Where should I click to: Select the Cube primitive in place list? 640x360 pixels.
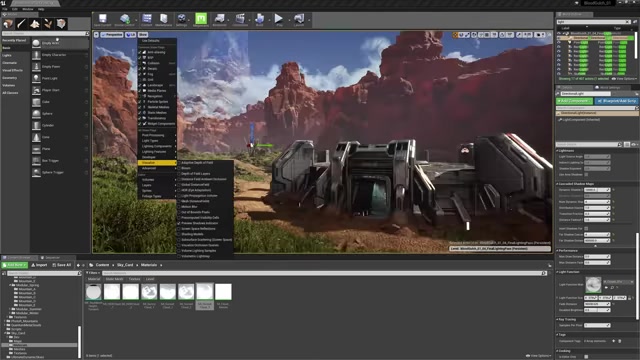pos(60,102)
